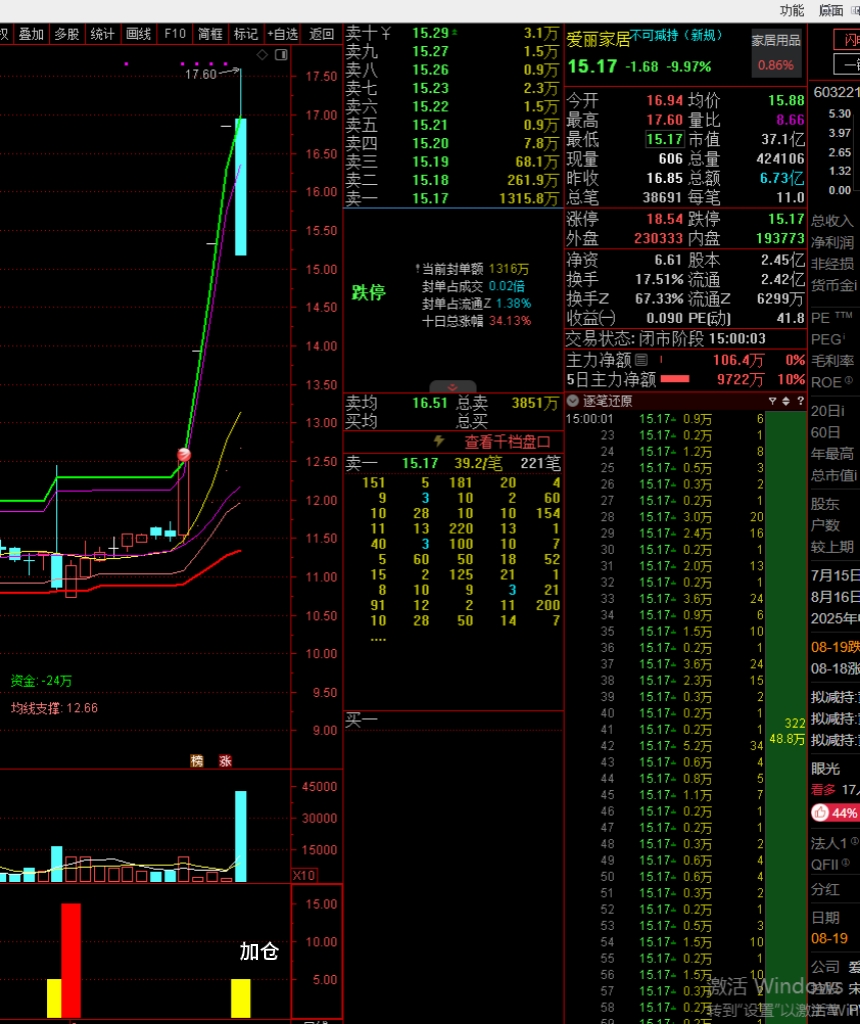This screenshot has width=860, height=1024.
Task: Click the 标记 mark button
Action: [246, 34]
